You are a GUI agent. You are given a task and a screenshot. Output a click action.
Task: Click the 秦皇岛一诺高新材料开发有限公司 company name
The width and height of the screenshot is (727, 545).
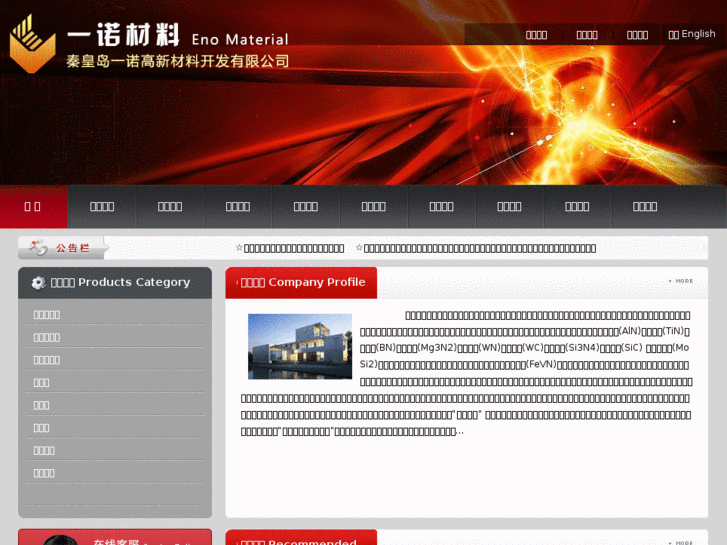(x=178, y=61)
